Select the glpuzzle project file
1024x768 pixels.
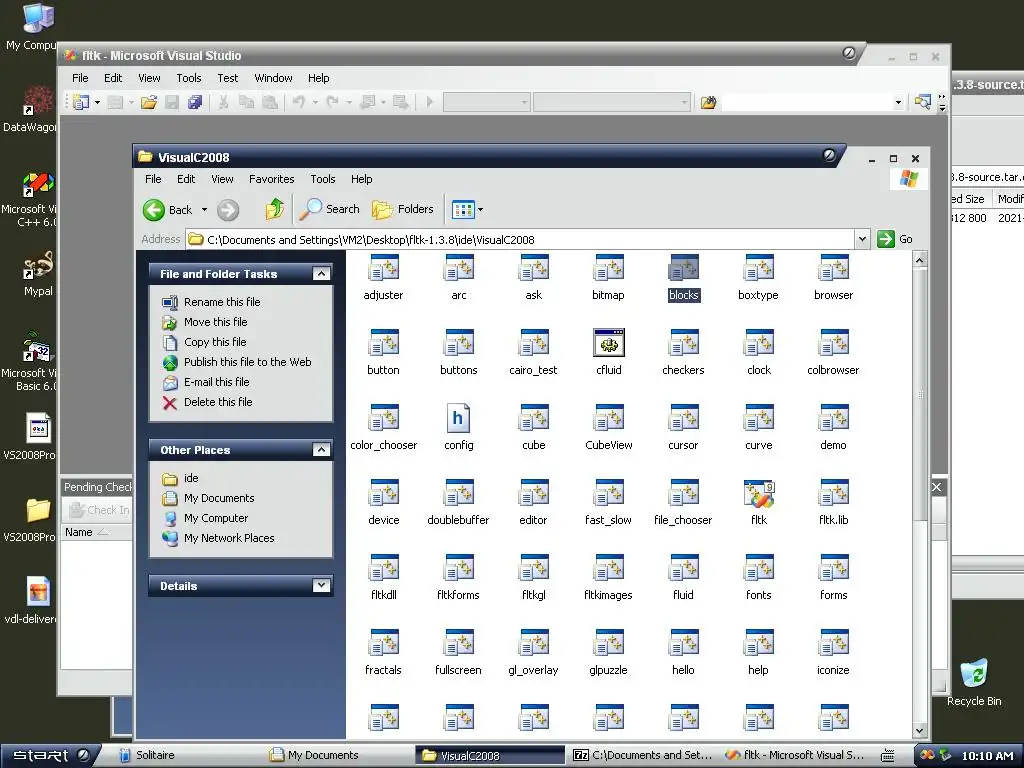point(608,652)
